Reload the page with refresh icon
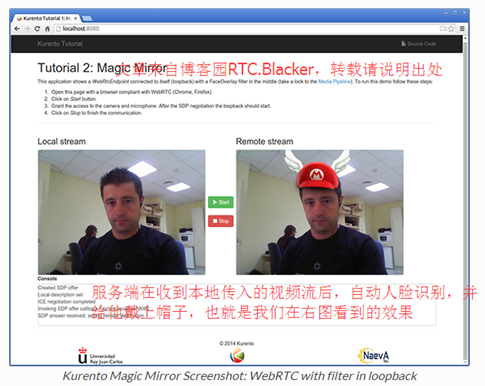Viewport: 485px width, 386px height. 37,29
